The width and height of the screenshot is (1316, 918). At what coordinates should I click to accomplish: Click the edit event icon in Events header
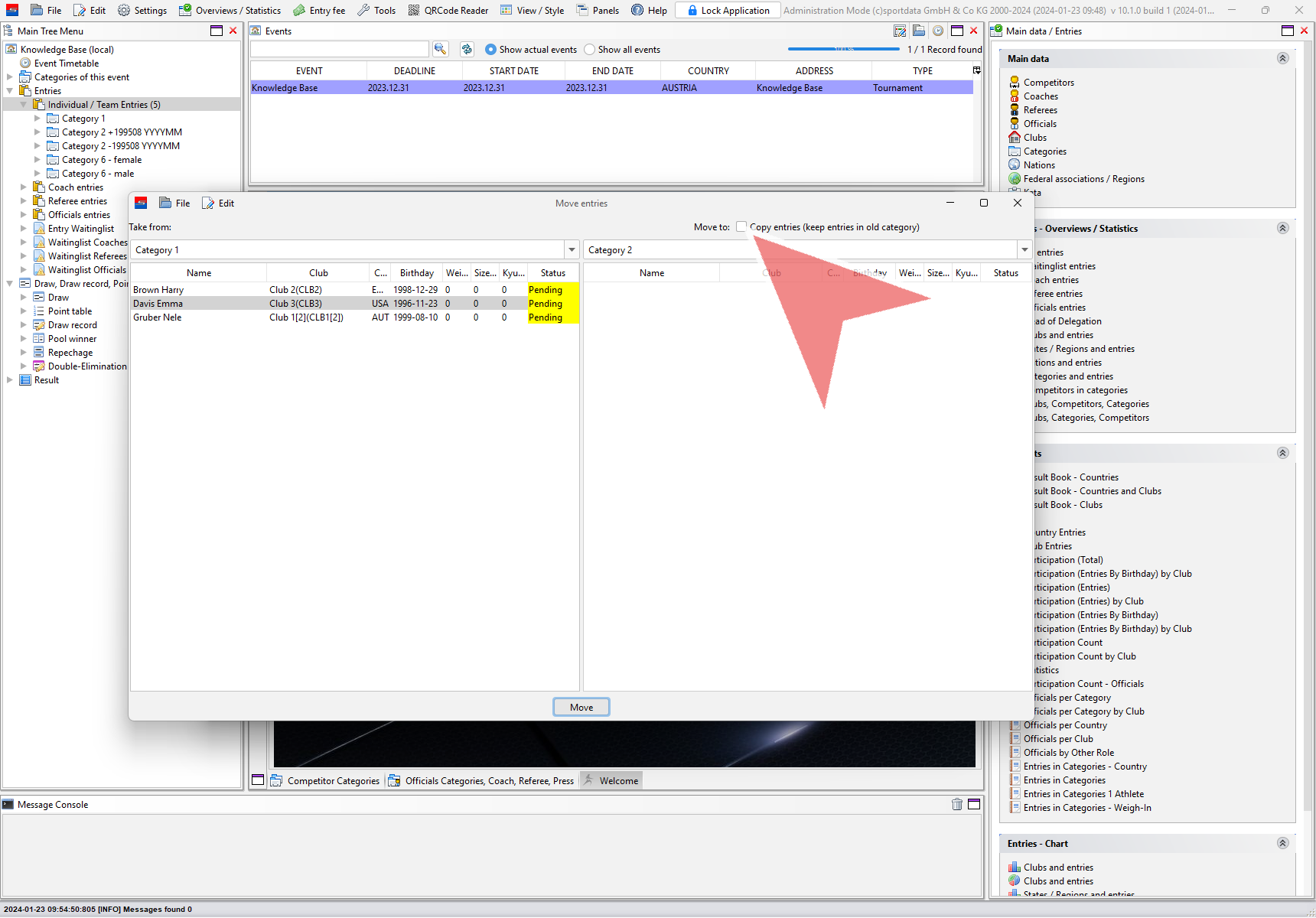[900, 31]
